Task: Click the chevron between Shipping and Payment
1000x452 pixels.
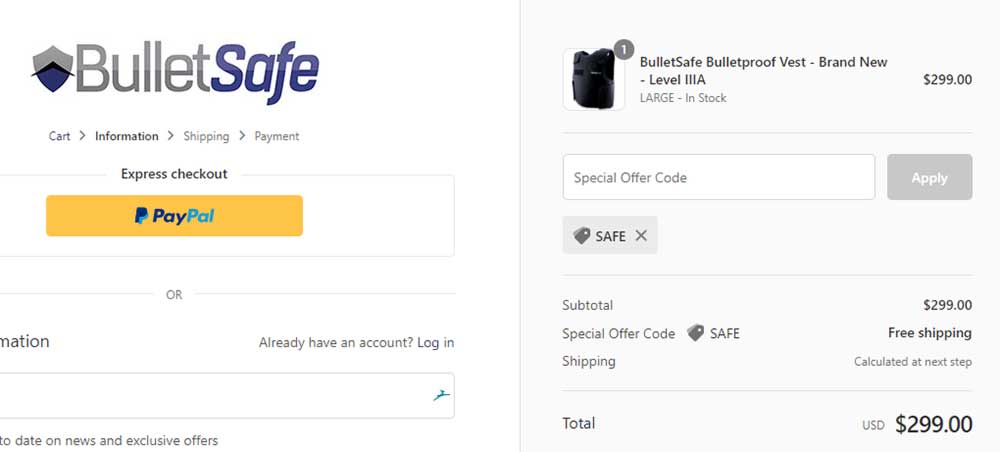Action: 242,136
